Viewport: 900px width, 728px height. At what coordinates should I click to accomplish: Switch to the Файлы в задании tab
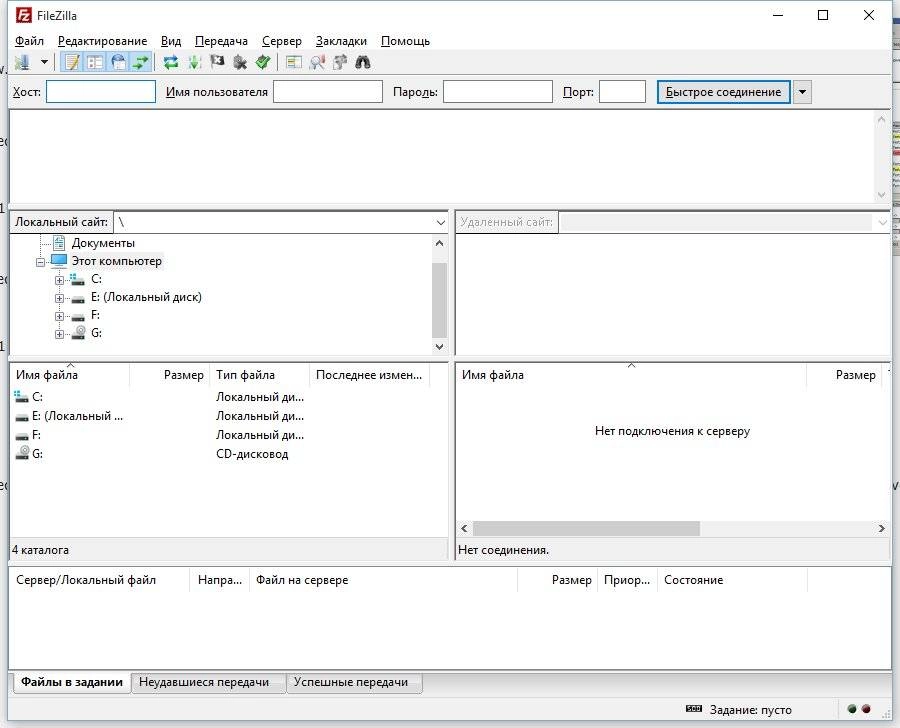pyautogui.click(x=72, y=682)
